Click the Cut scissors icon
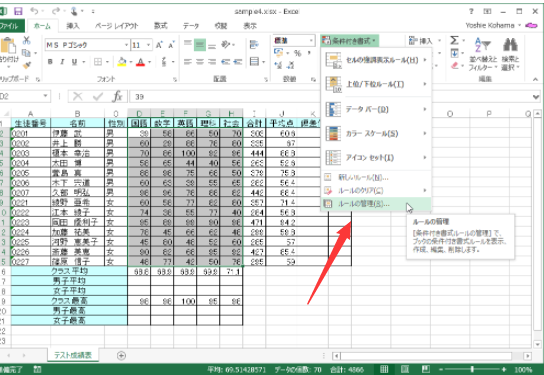The height and width of the screenshot is (375, 544). (x=26, y=41)
